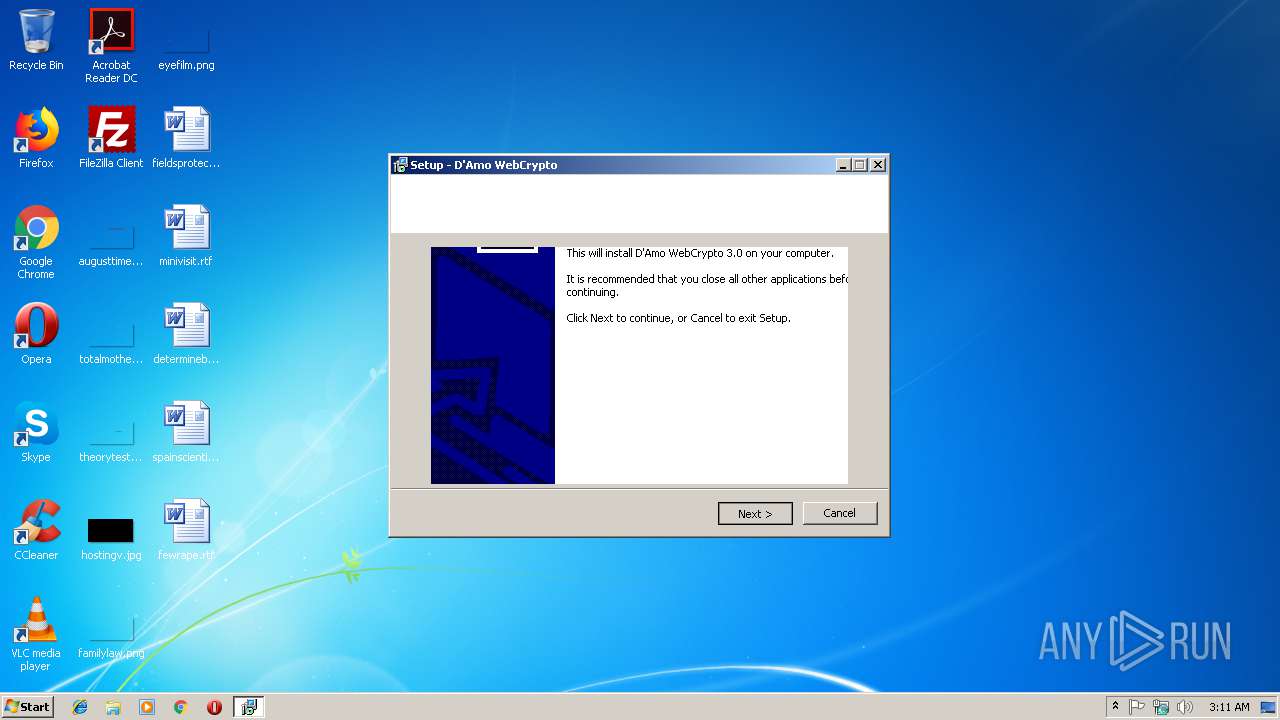Open Skype desktop shortcut
This screenshot has height=720, width=1280.
36,432
